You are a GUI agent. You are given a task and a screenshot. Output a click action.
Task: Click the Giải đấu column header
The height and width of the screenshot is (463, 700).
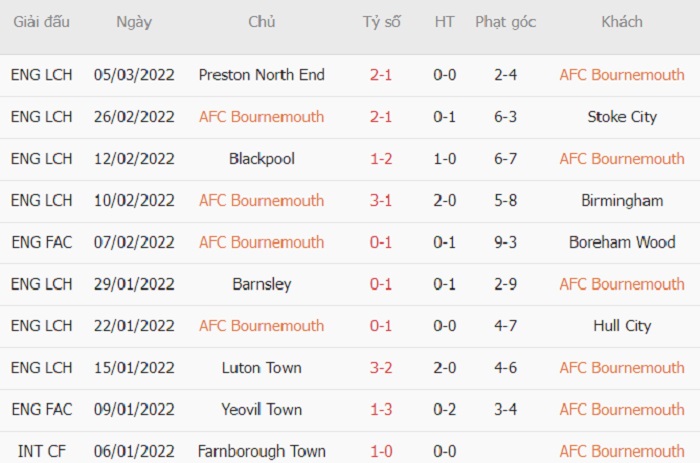point(42,22)
